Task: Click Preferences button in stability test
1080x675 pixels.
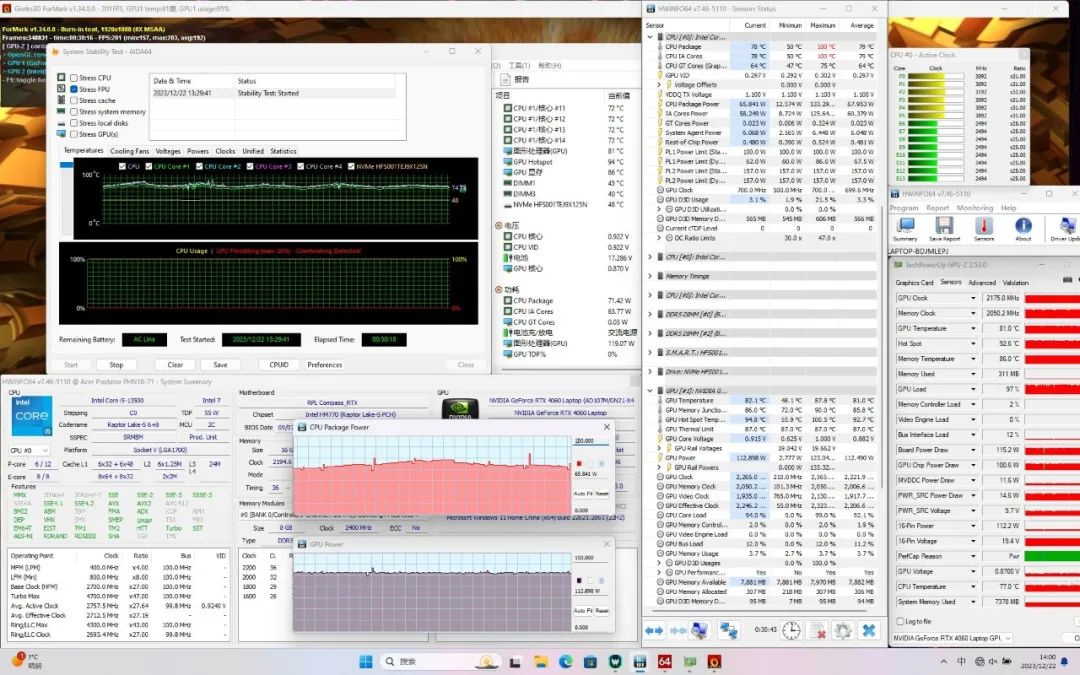Action: coord(324,364)
